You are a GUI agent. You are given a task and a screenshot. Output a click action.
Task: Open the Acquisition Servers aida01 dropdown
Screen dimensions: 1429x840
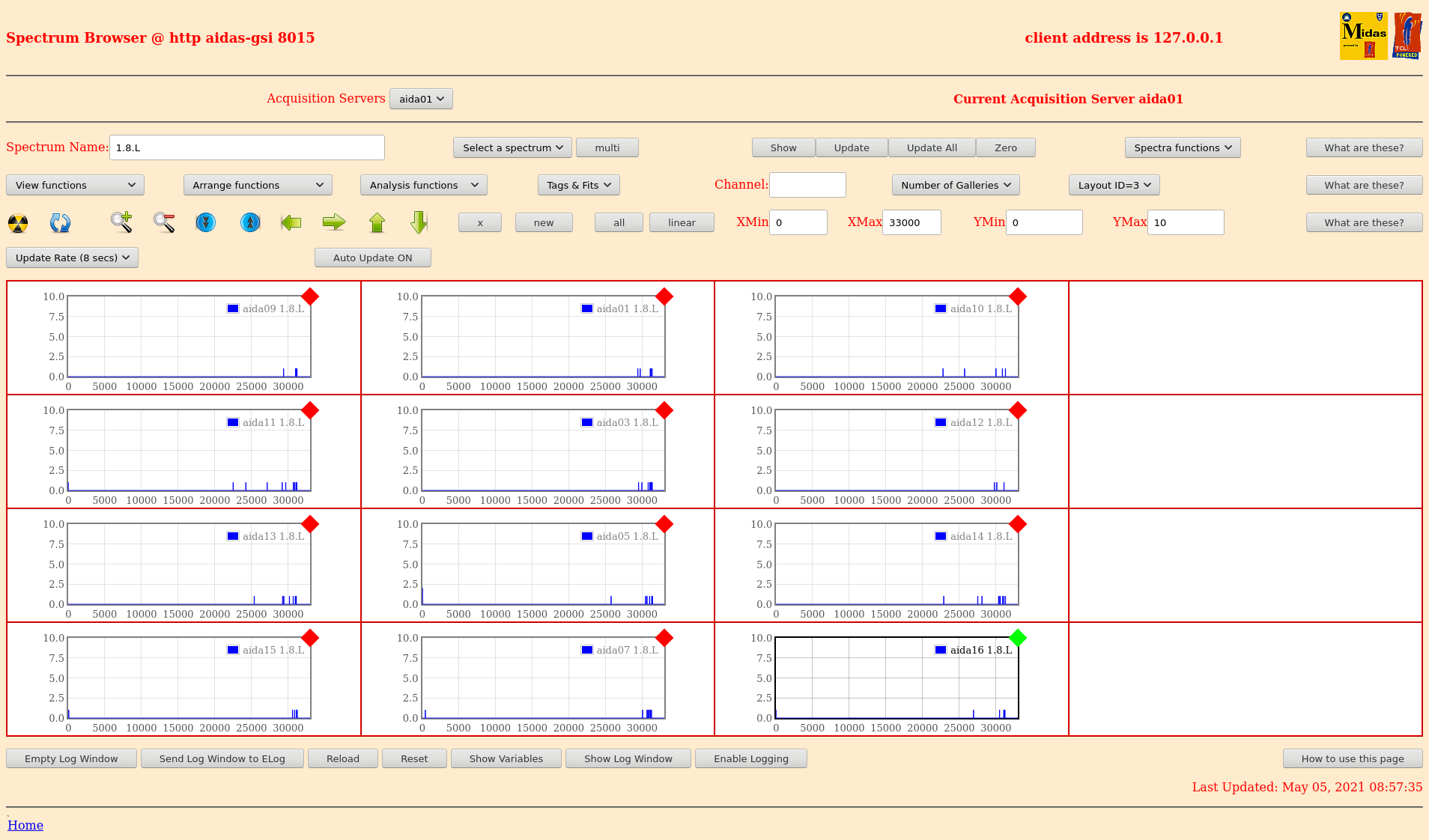click(421, 99)
